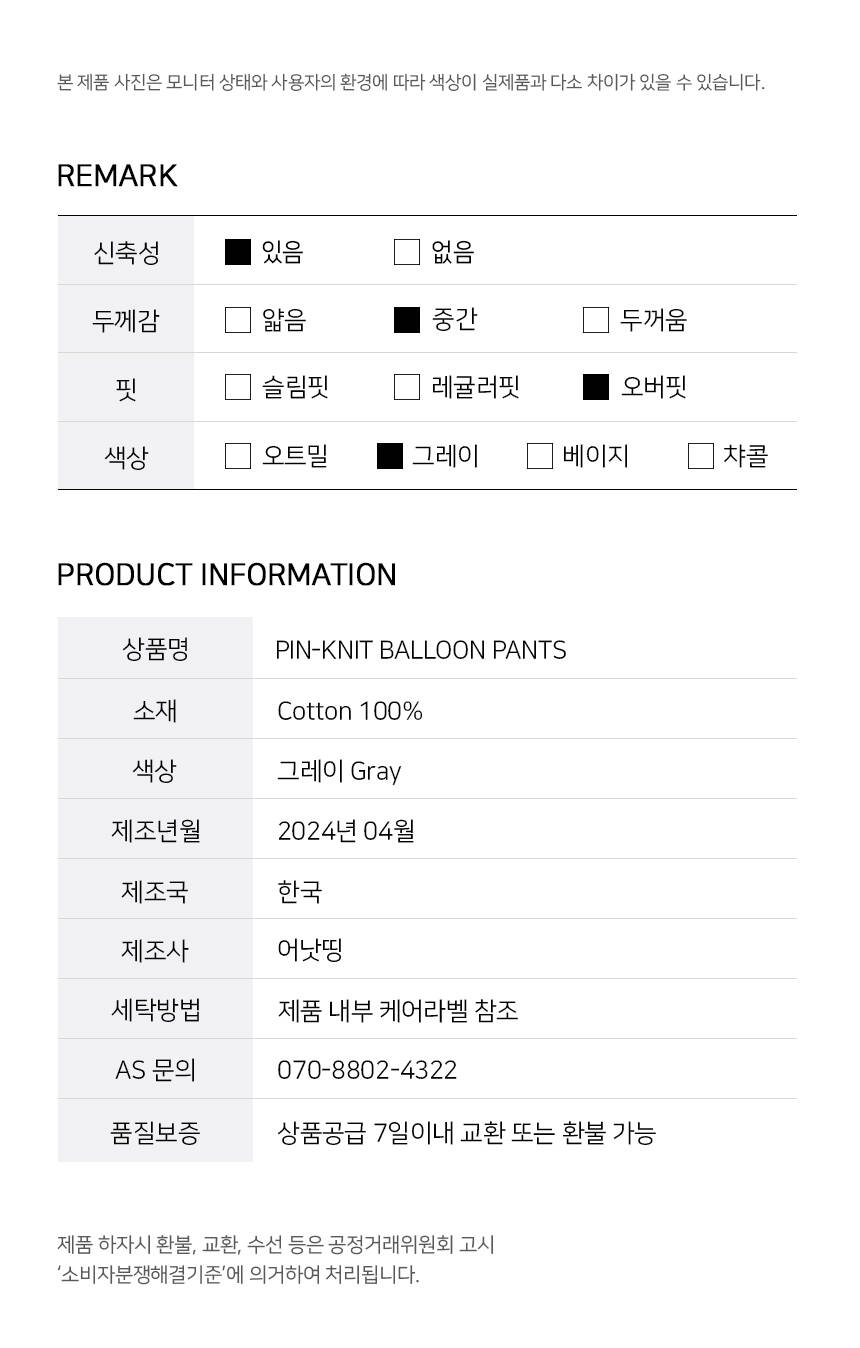The height and width of the screenshot is (1348, 860).
Task: Click the 세탁방법 row label
Action: [155, 1010]
